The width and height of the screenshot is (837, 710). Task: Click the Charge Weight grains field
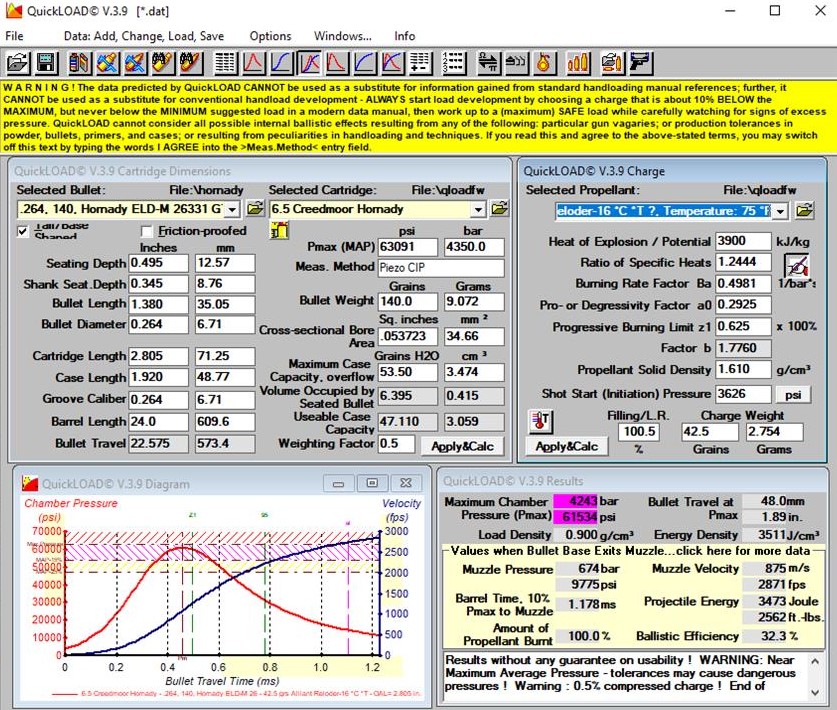point(710,432)
